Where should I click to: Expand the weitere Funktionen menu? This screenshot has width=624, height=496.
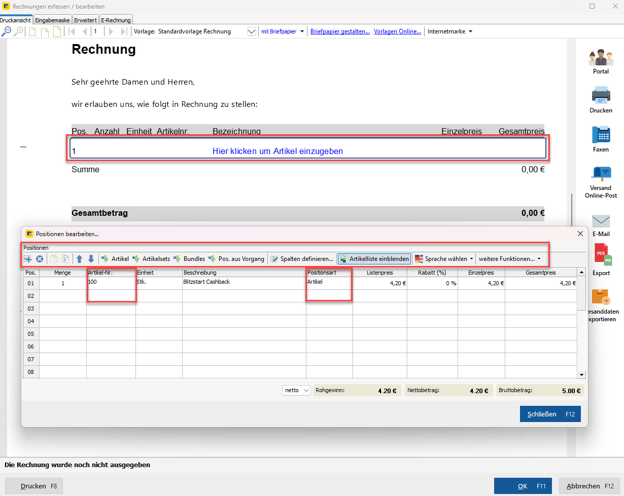(509, 259)
